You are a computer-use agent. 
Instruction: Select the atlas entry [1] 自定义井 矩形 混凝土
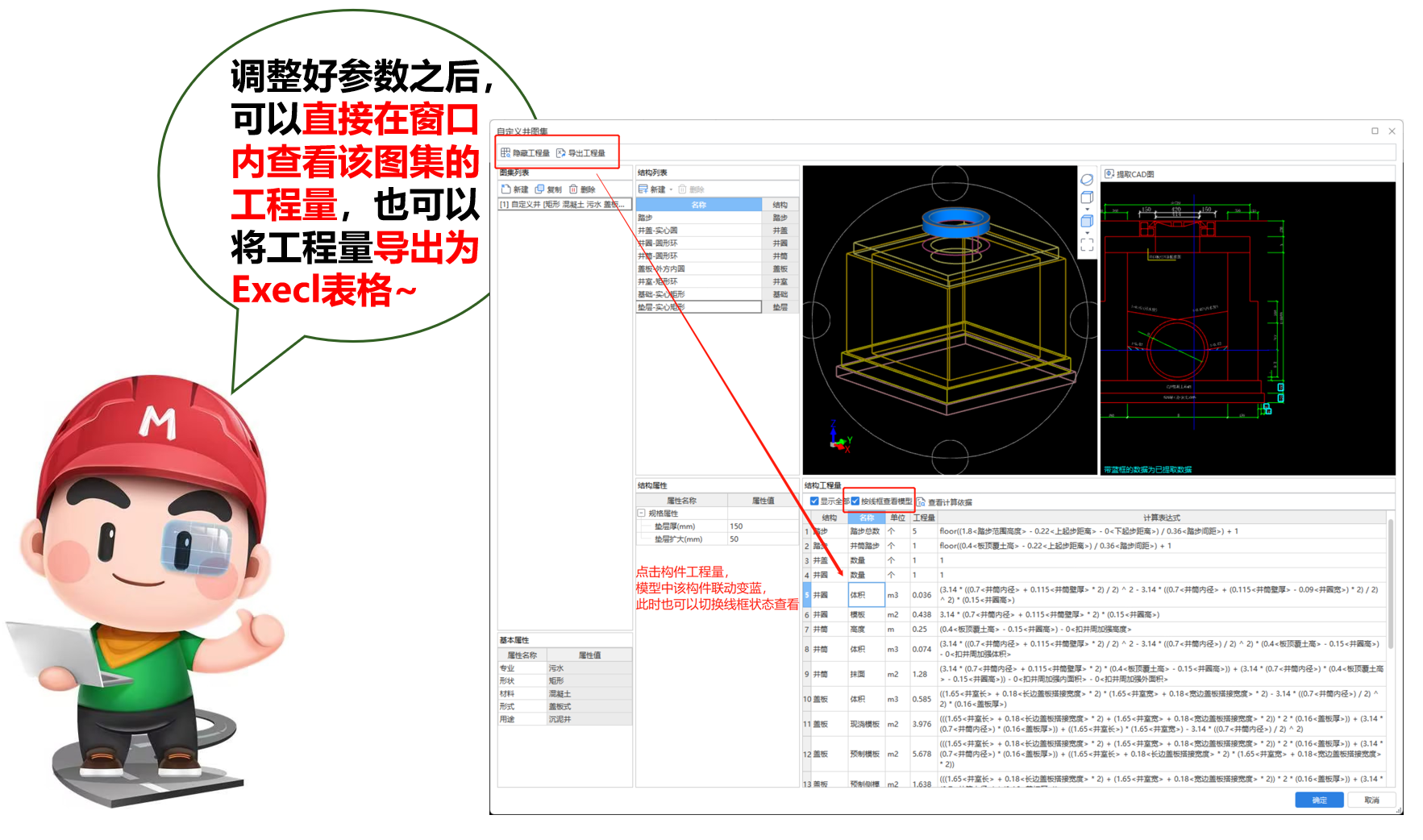coord(564,205)
